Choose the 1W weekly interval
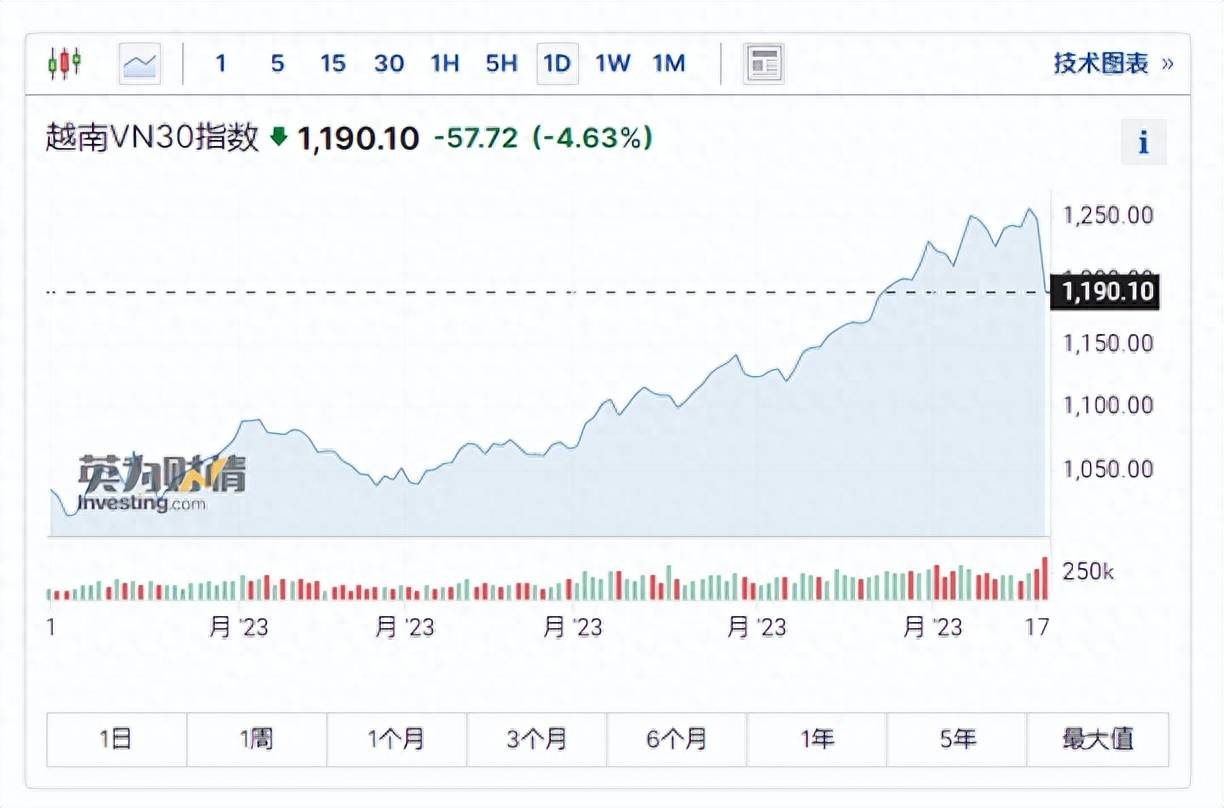 pos(612,64)
